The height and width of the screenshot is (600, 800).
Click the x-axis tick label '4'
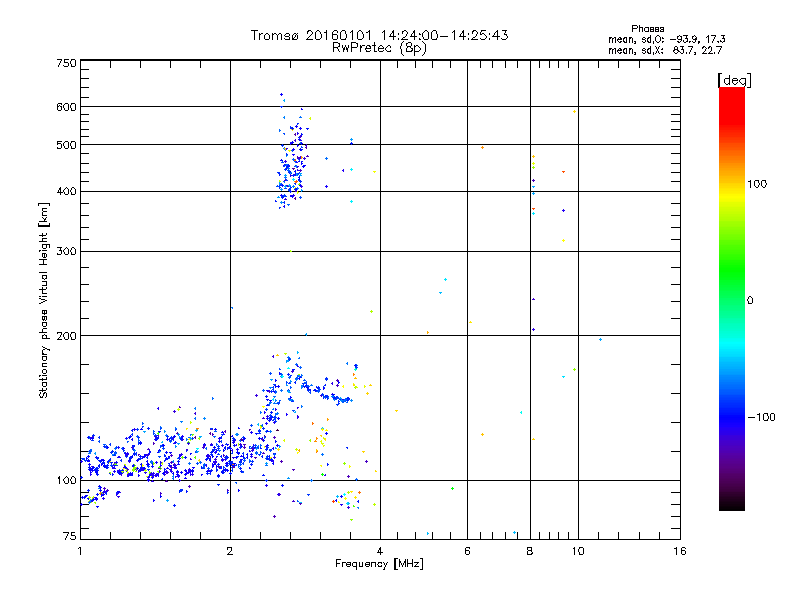point(380,551)
